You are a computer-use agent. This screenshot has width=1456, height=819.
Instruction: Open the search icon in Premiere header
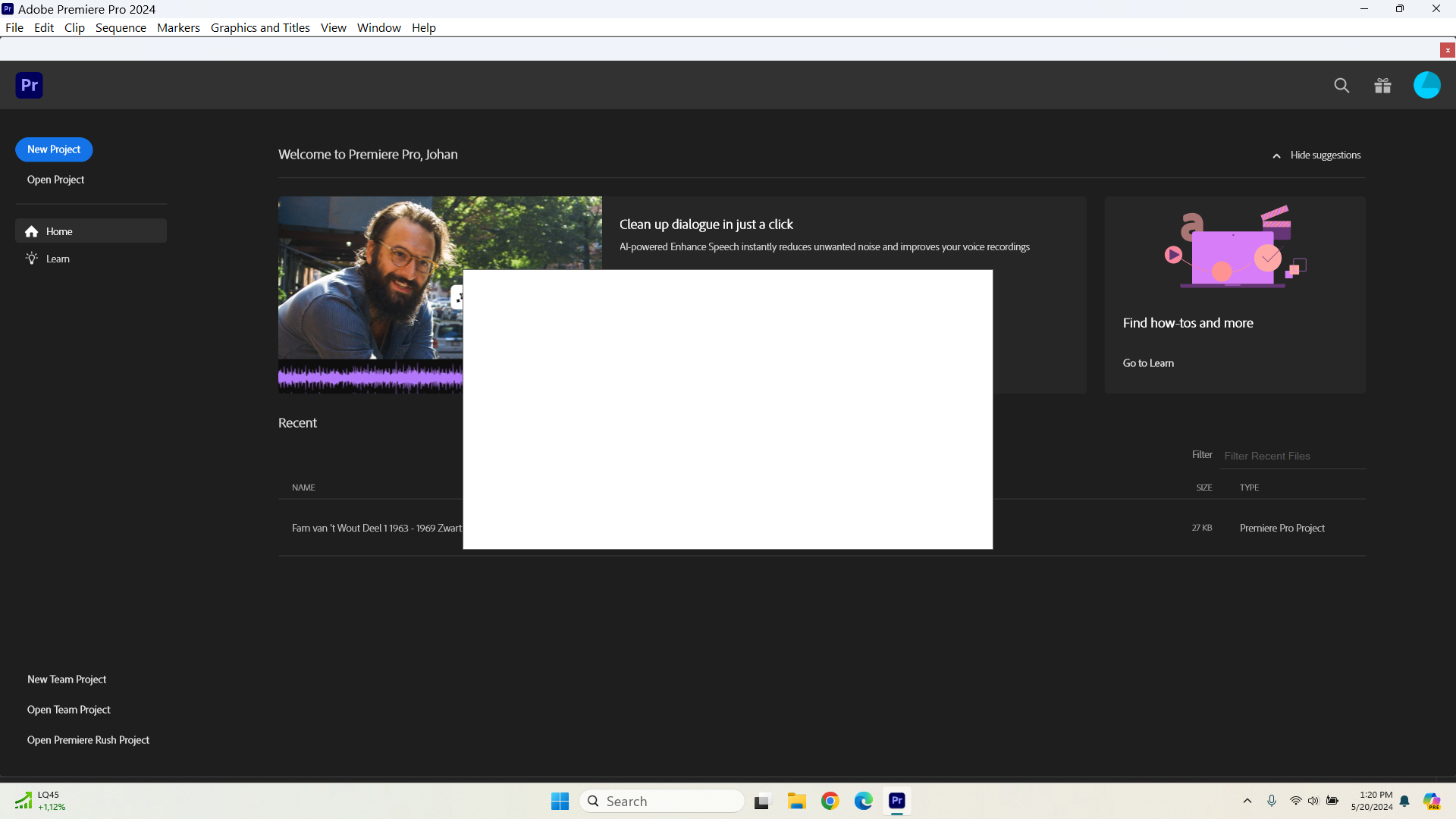click(1341, 85)
